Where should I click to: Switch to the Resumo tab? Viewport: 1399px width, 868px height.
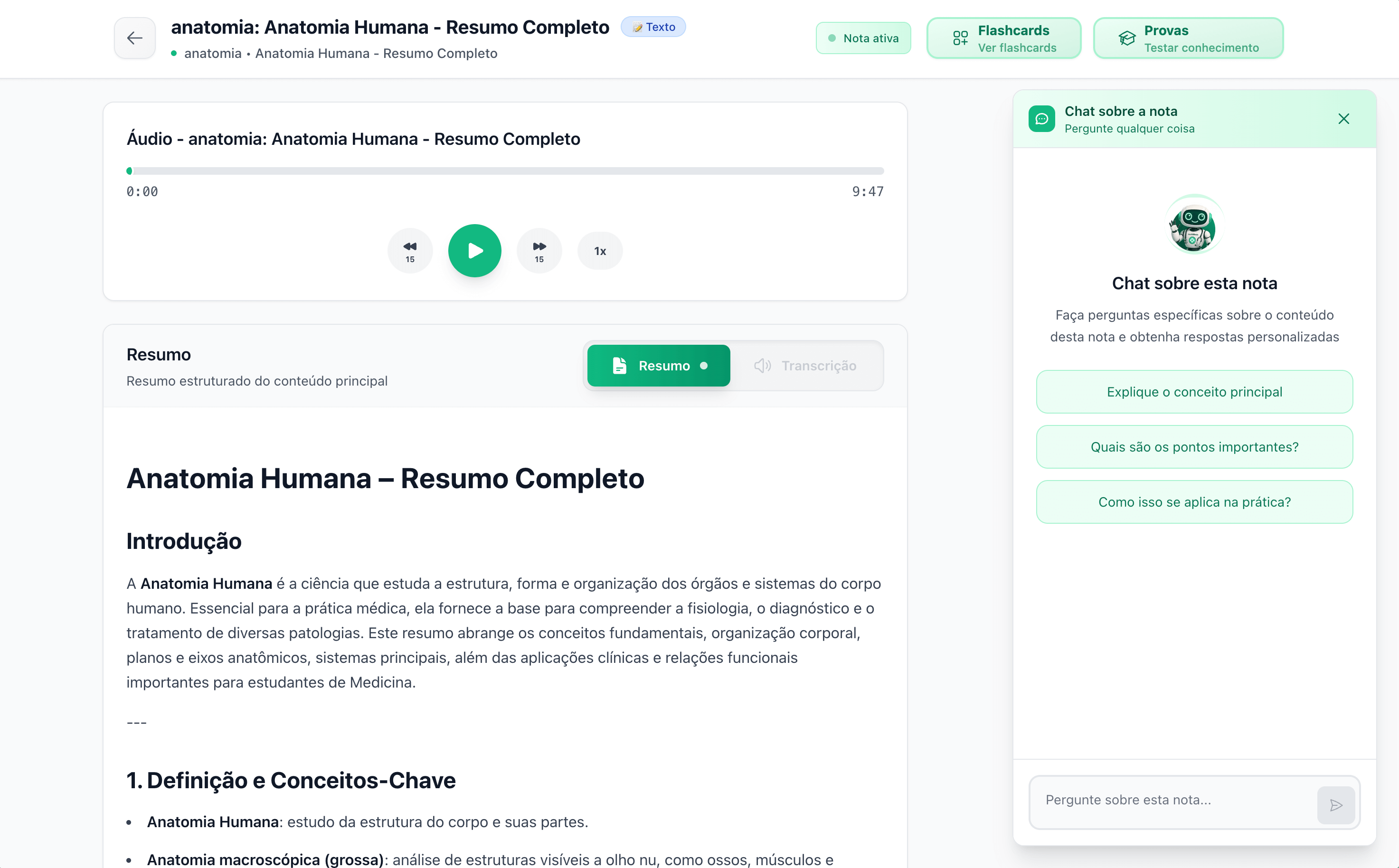coord(659,366)
